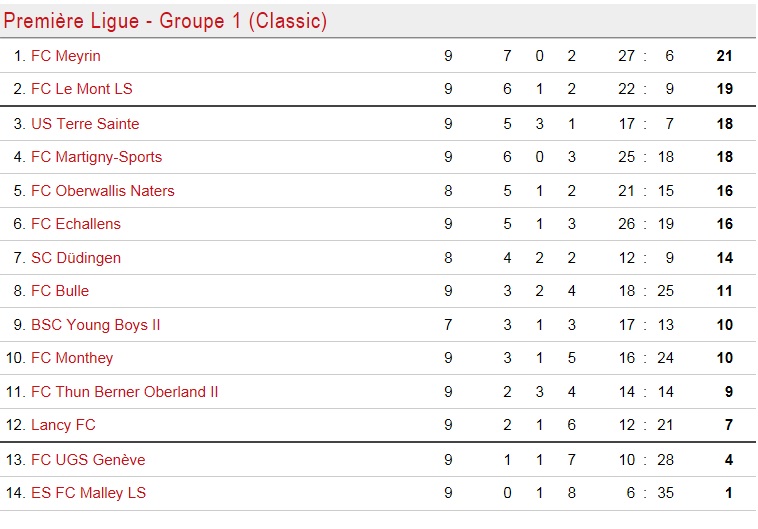This screenshot has height=529, width=758.
Task: Click FC Bulle's 11 points value
Action: point(725,291)
